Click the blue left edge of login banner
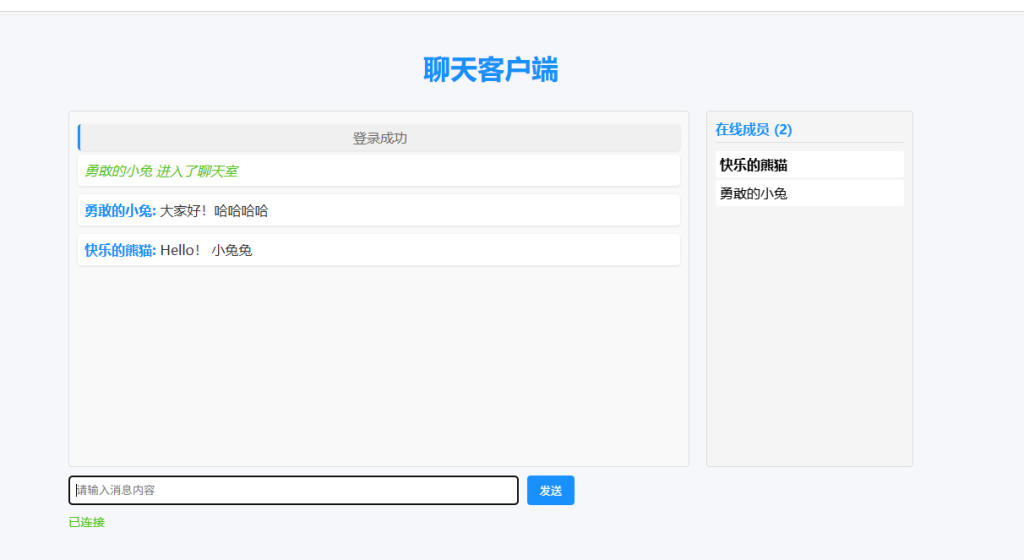Image resolution: width=1024 pixels, height=560 pixels. (79, 138)
